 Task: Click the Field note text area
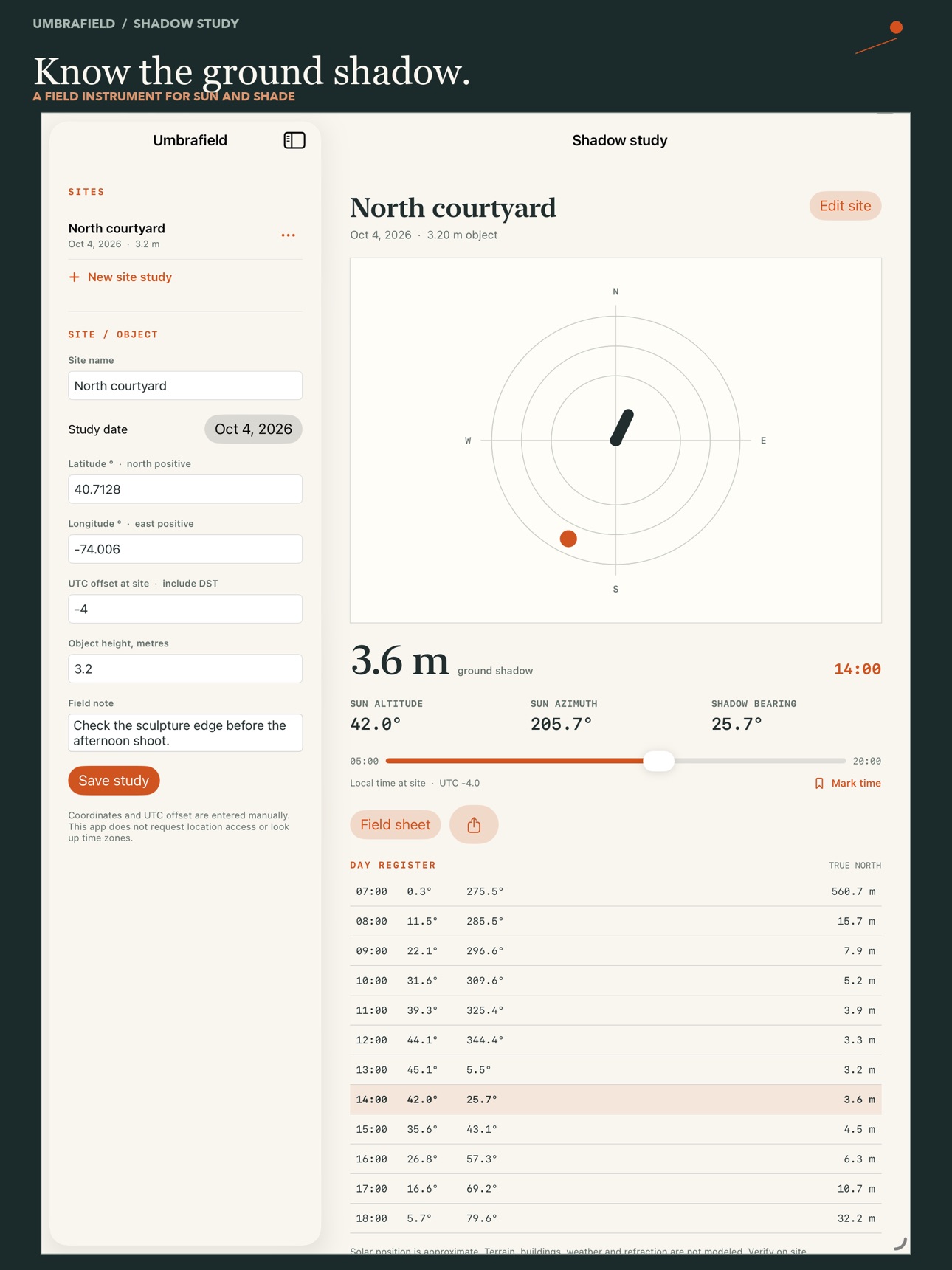pos(185,733)
